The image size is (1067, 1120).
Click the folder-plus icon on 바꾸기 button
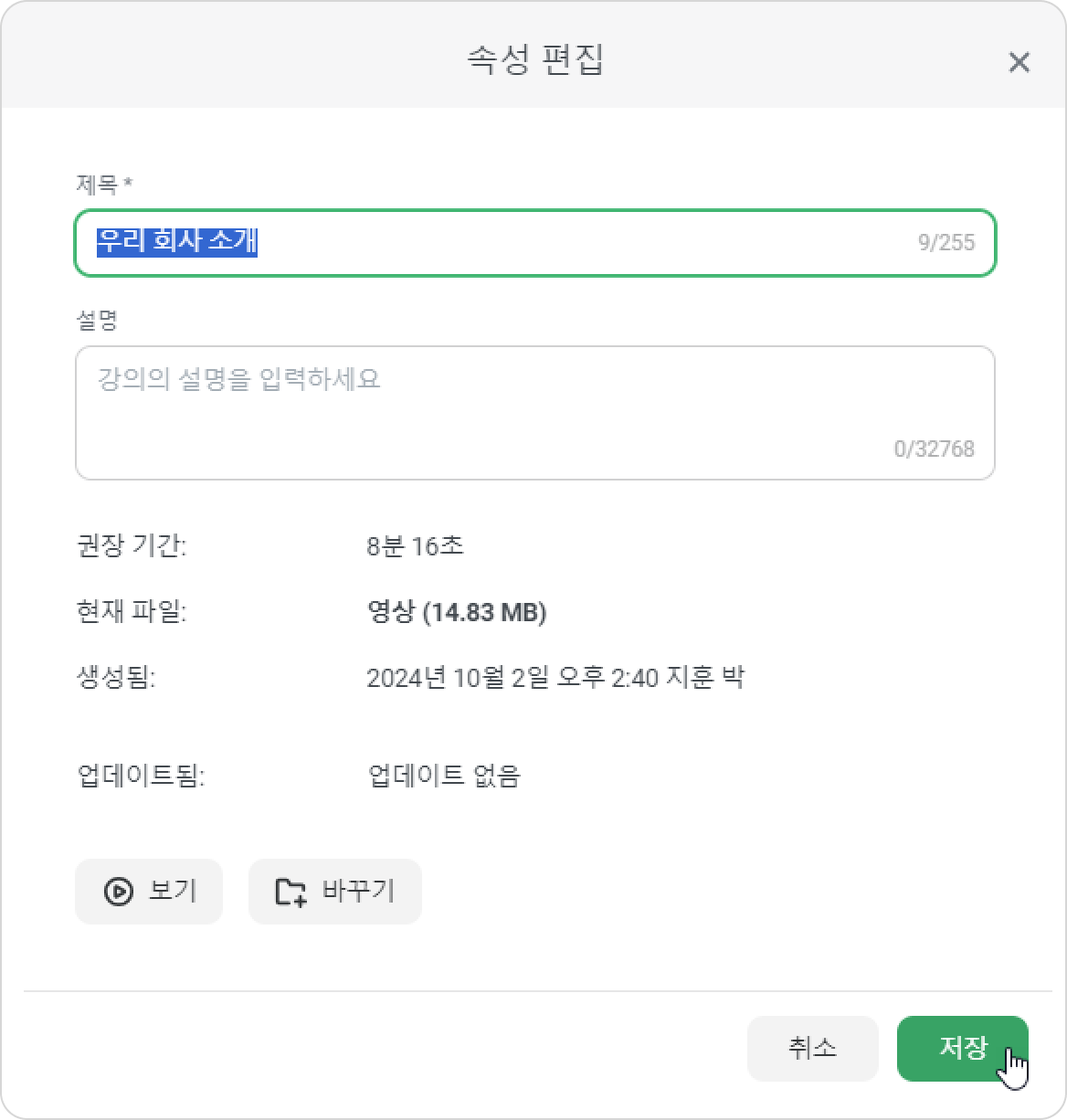(x=291, y=891)
